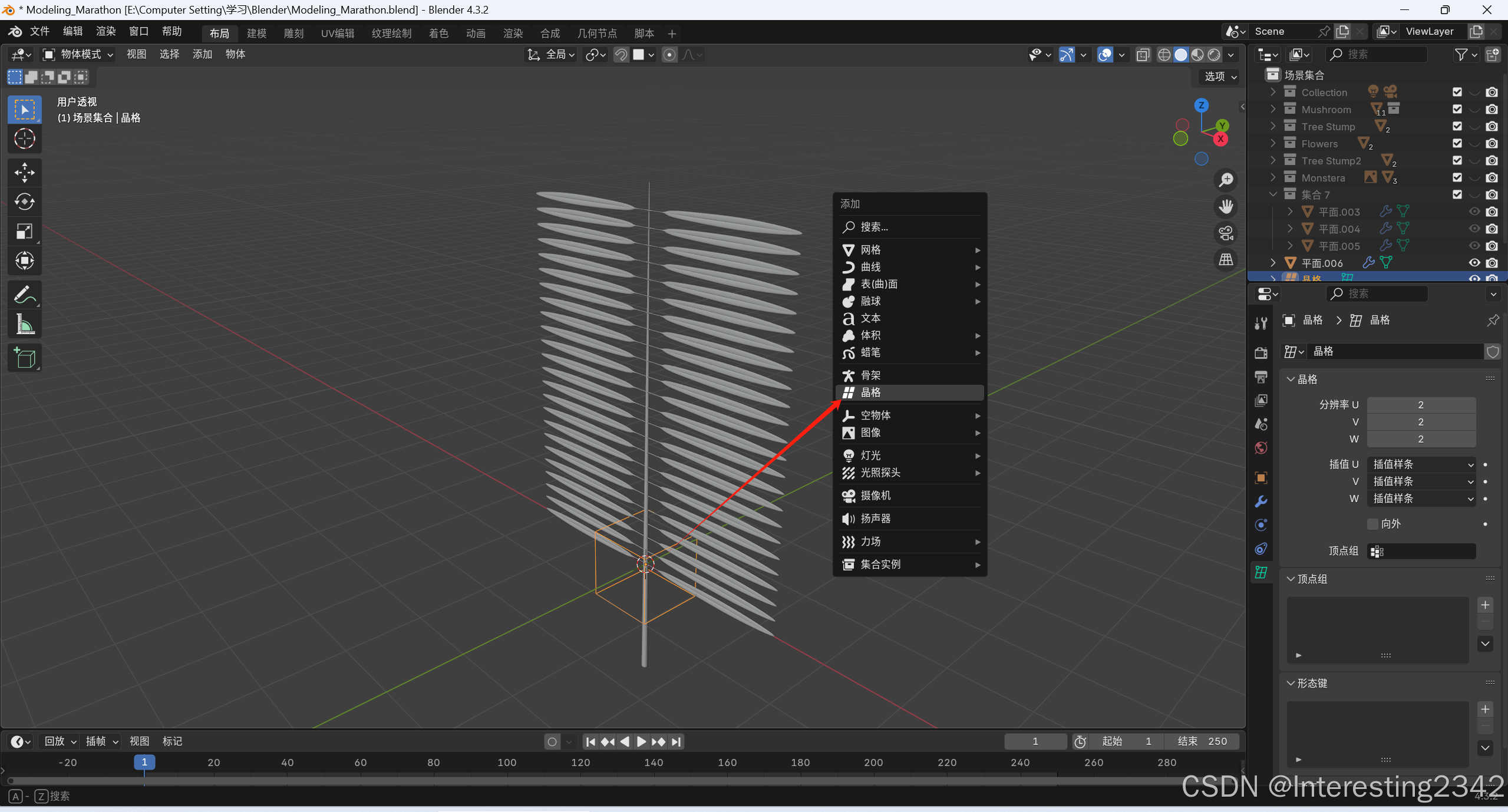Select the Rotate tool in the toolbar

(24, 202)
